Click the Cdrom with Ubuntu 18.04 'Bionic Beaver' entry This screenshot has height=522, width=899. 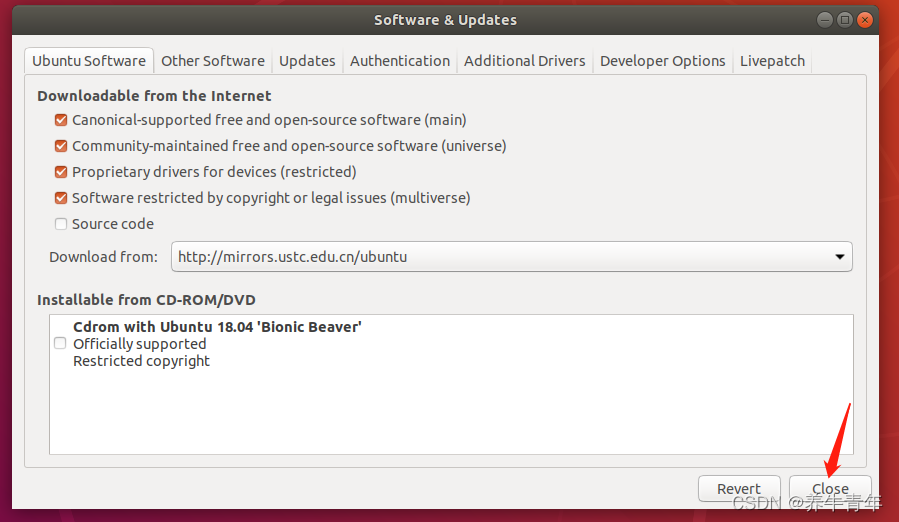click(x=217, y=327)
